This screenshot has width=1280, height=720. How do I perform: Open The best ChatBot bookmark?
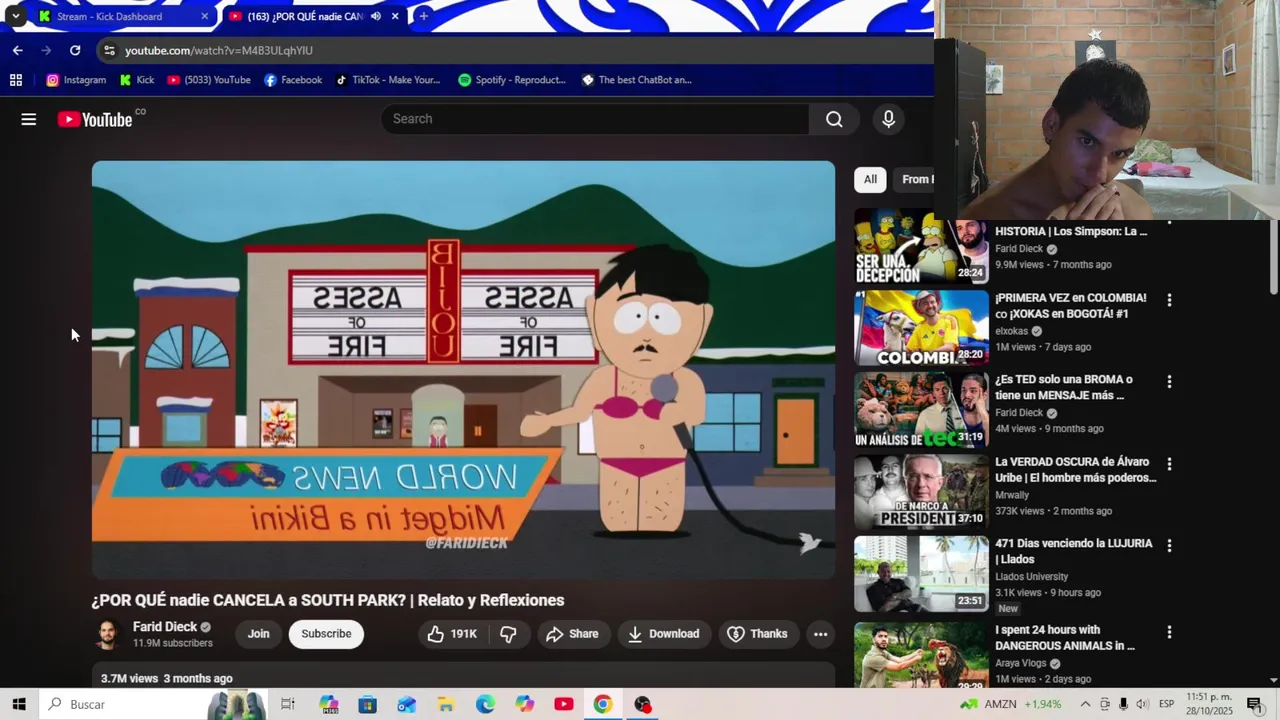637,80
